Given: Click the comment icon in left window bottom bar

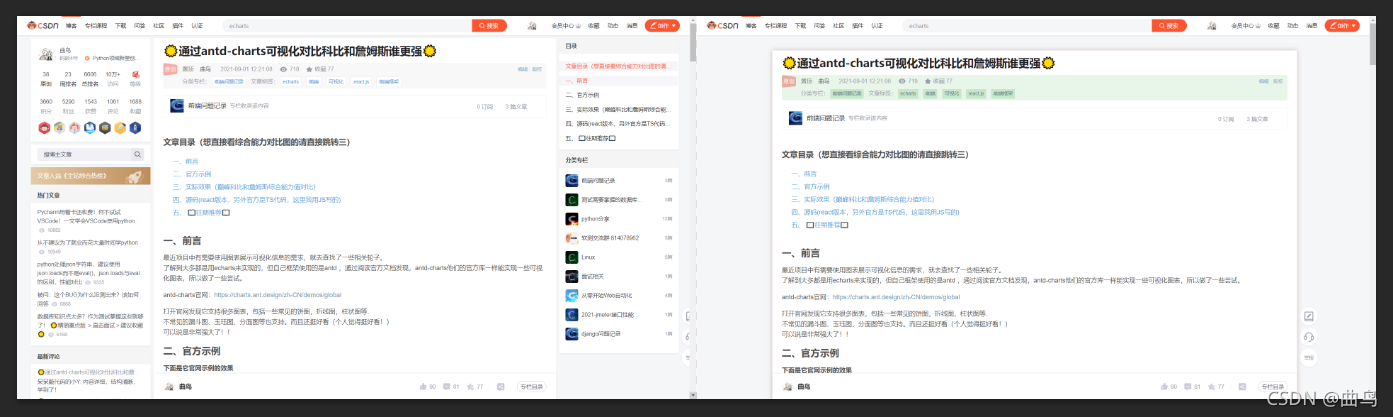Looking at the screenshot, I should pos(447,386).
